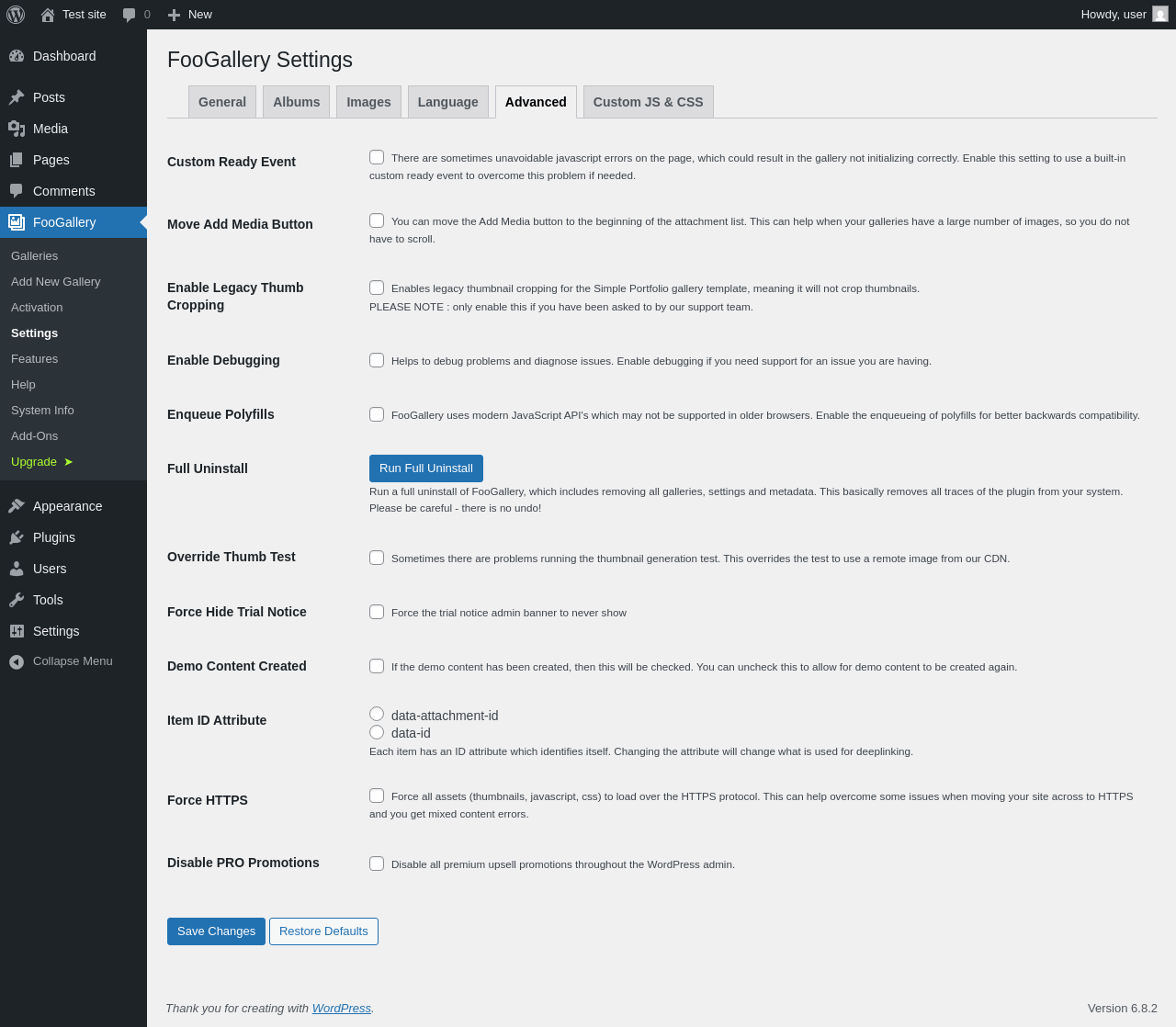This screenshot has height=1027, width=1176.
Task: Select data-attachment-id radio option
Action: coord(377,714)
